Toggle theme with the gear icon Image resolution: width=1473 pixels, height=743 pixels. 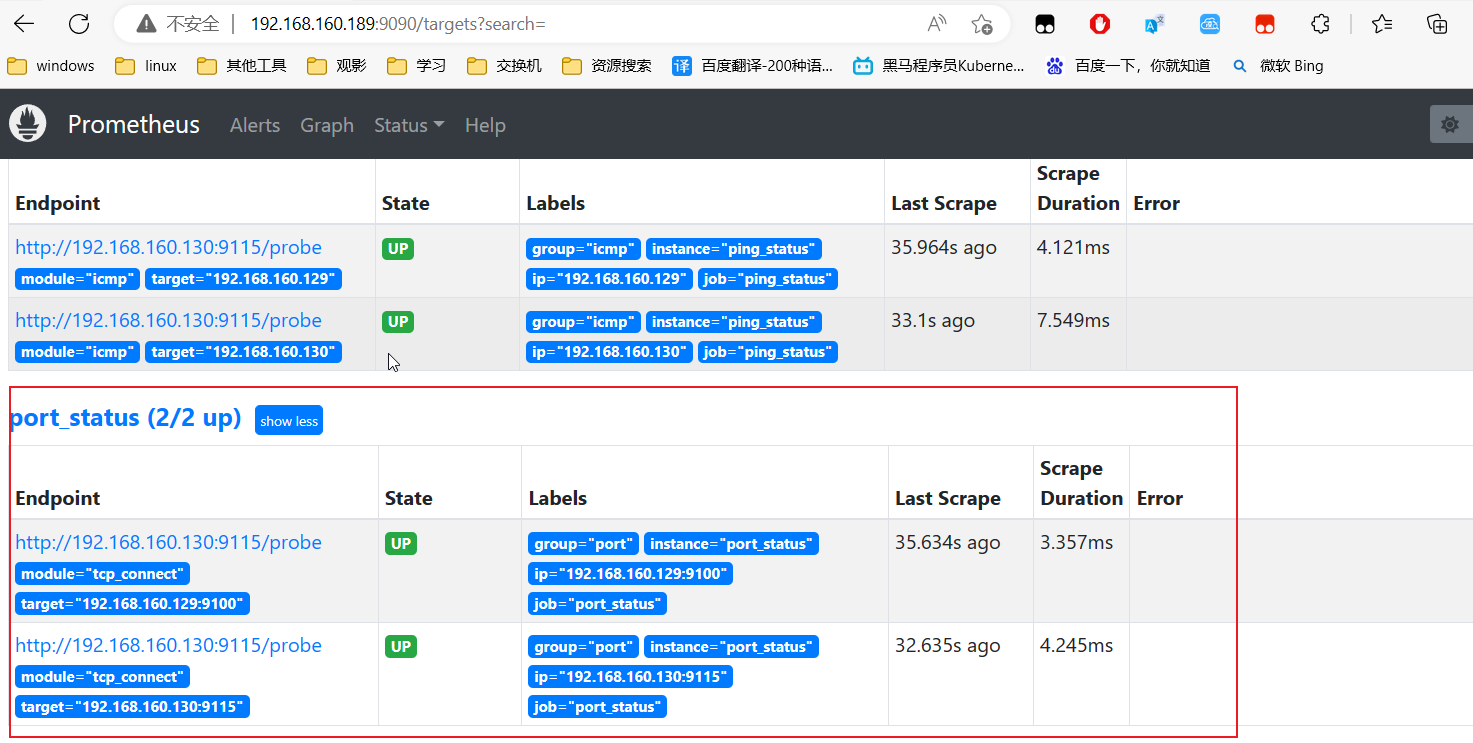[x=1450, y=124]
